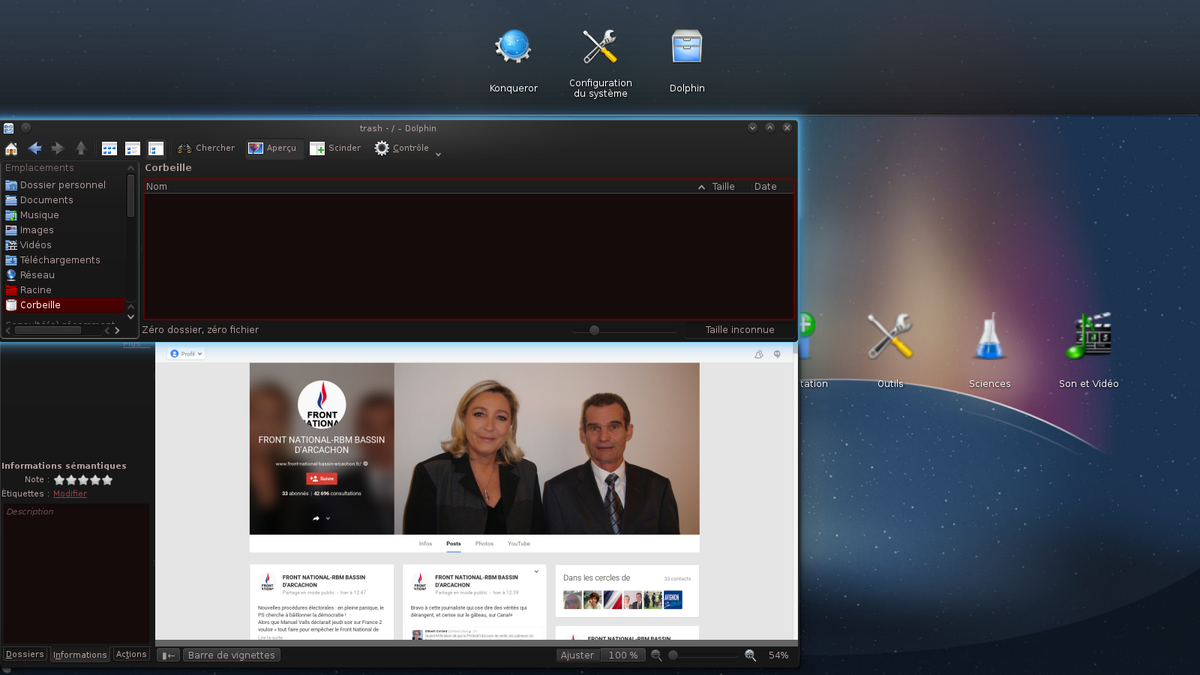Switch Dolphin to details view mode
The width and height of the screenshot is (1200, 675).
[x=132, y=148]
